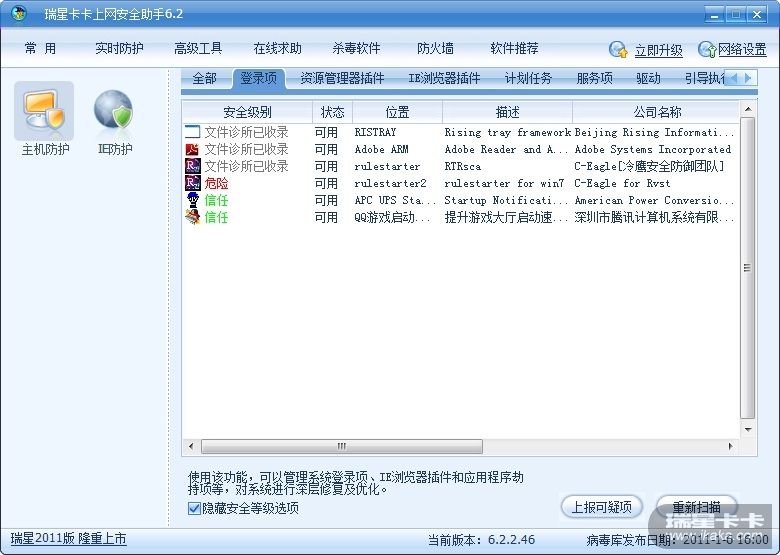This screenshot has height=555, width=780.
Task: Click the 立即升级 link
Action: coord(659,50)
